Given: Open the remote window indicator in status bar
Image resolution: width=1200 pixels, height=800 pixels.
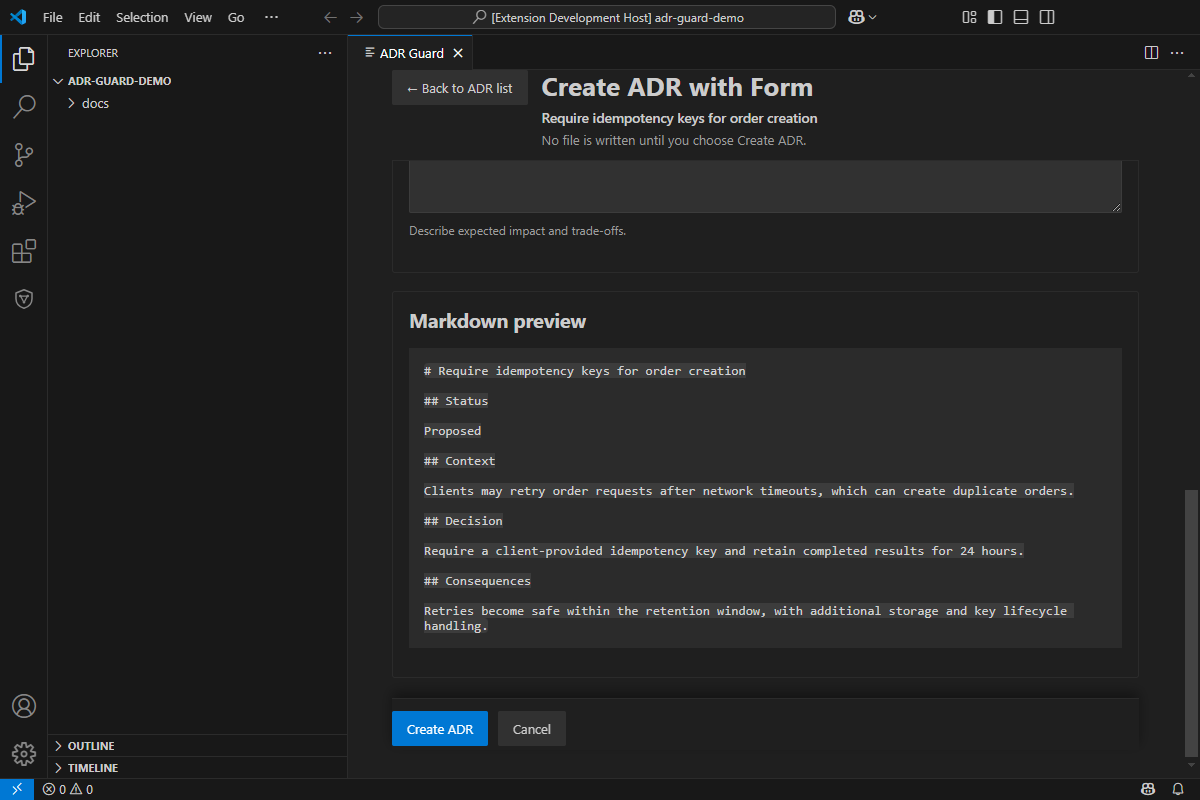Looking at the screenshot, I should 17,789.
